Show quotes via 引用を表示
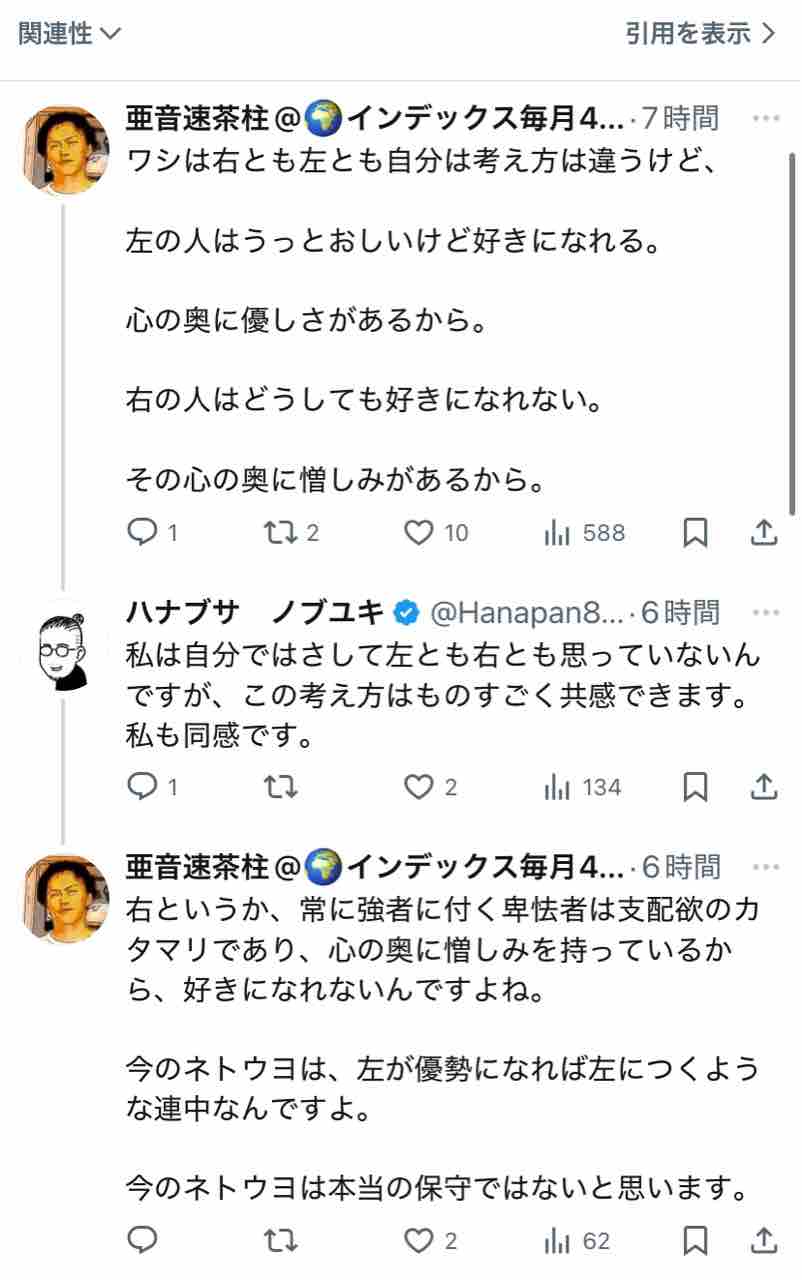Image resolution: width=802 pixels, height=1280 pixels. pyautogui.click(x=700, y=34)
